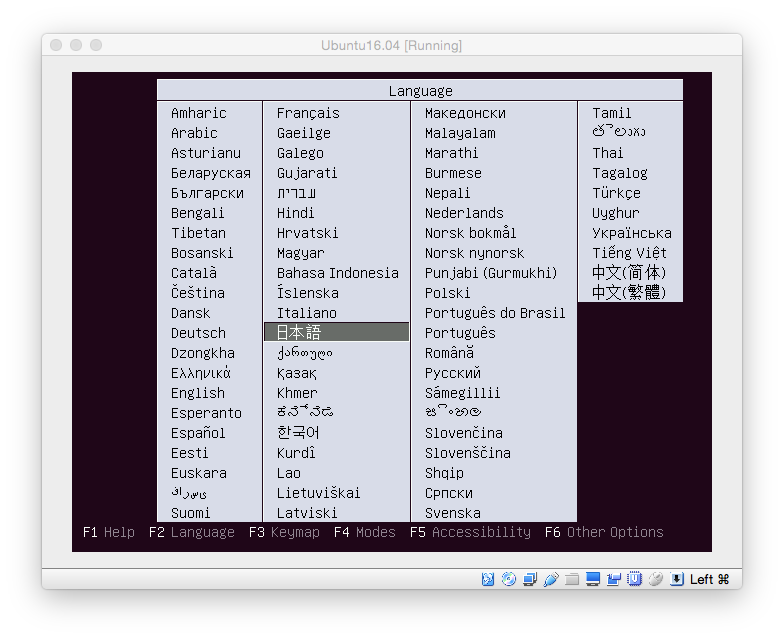Choose Hindi as the language
This screenshot has width=784, height=639.
pyautogui.click(x=296, y=213)
